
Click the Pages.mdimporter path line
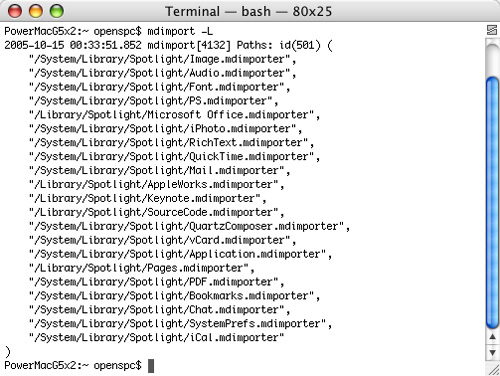pos(141,268)
